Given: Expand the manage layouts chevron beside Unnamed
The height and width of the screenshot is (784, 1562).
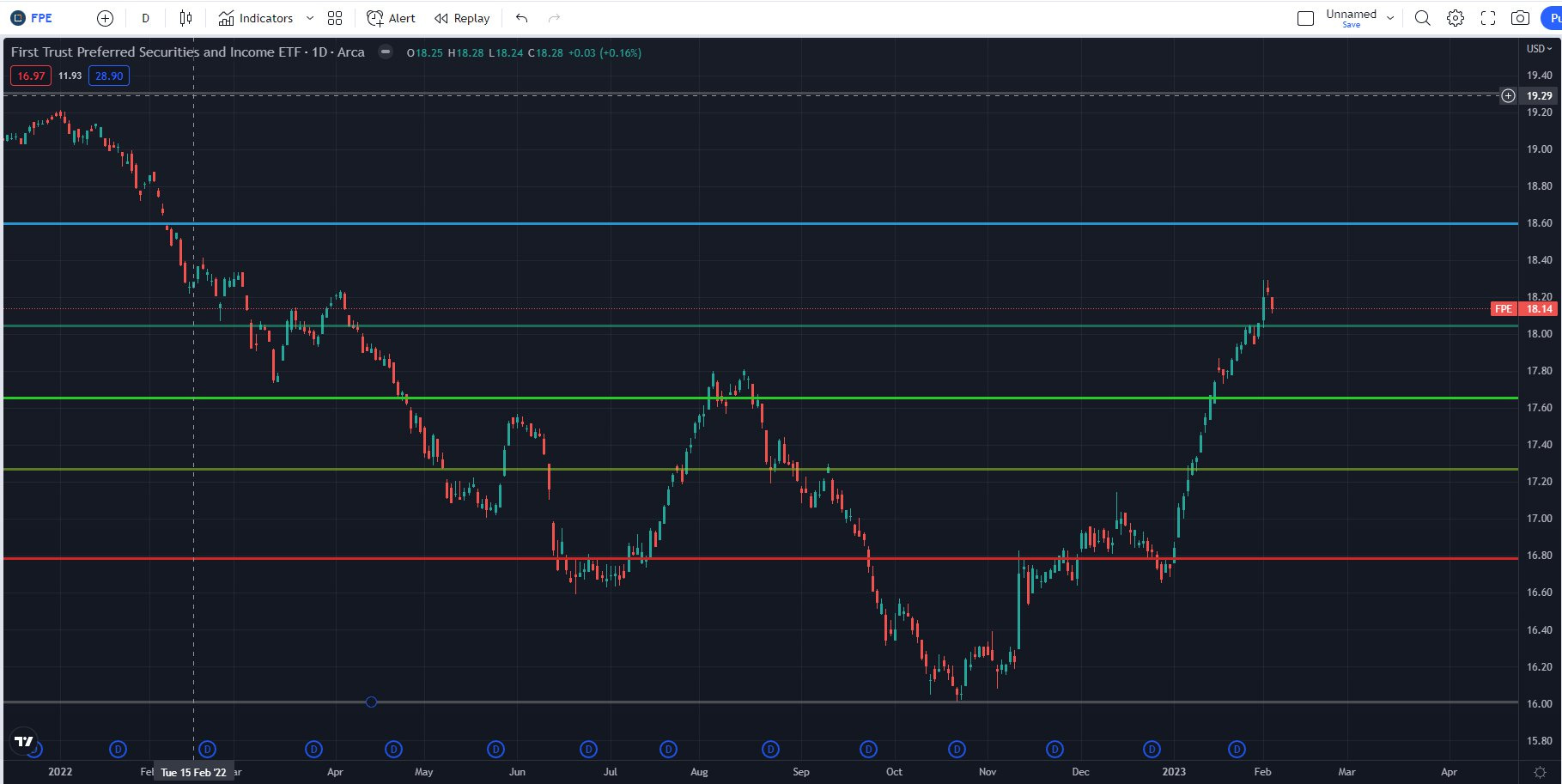Looking at the screenshot, I should point(1390,18).
